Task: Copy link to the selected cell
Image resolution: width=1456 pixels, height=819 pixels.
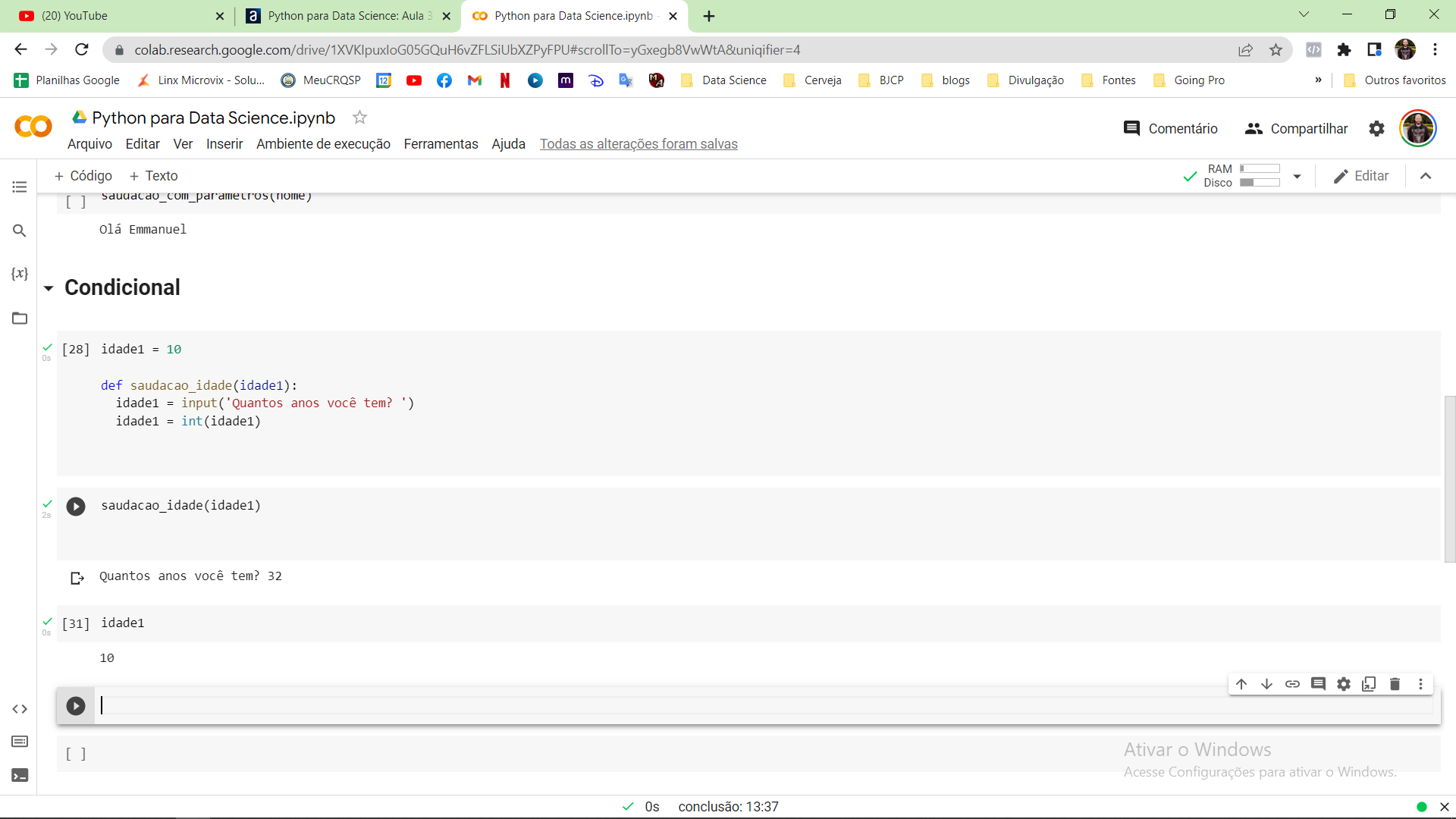Action: click(1292, 684)
